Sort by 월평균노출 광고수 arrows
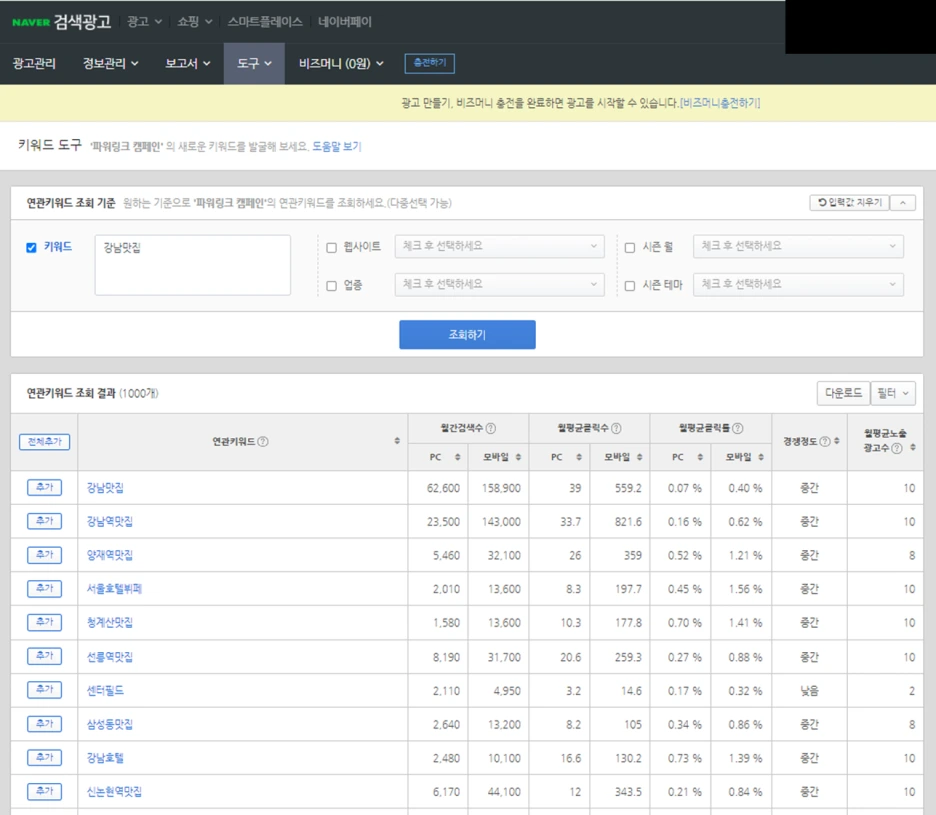The height and width of the screenshot is (815, 936). point(913,447)
